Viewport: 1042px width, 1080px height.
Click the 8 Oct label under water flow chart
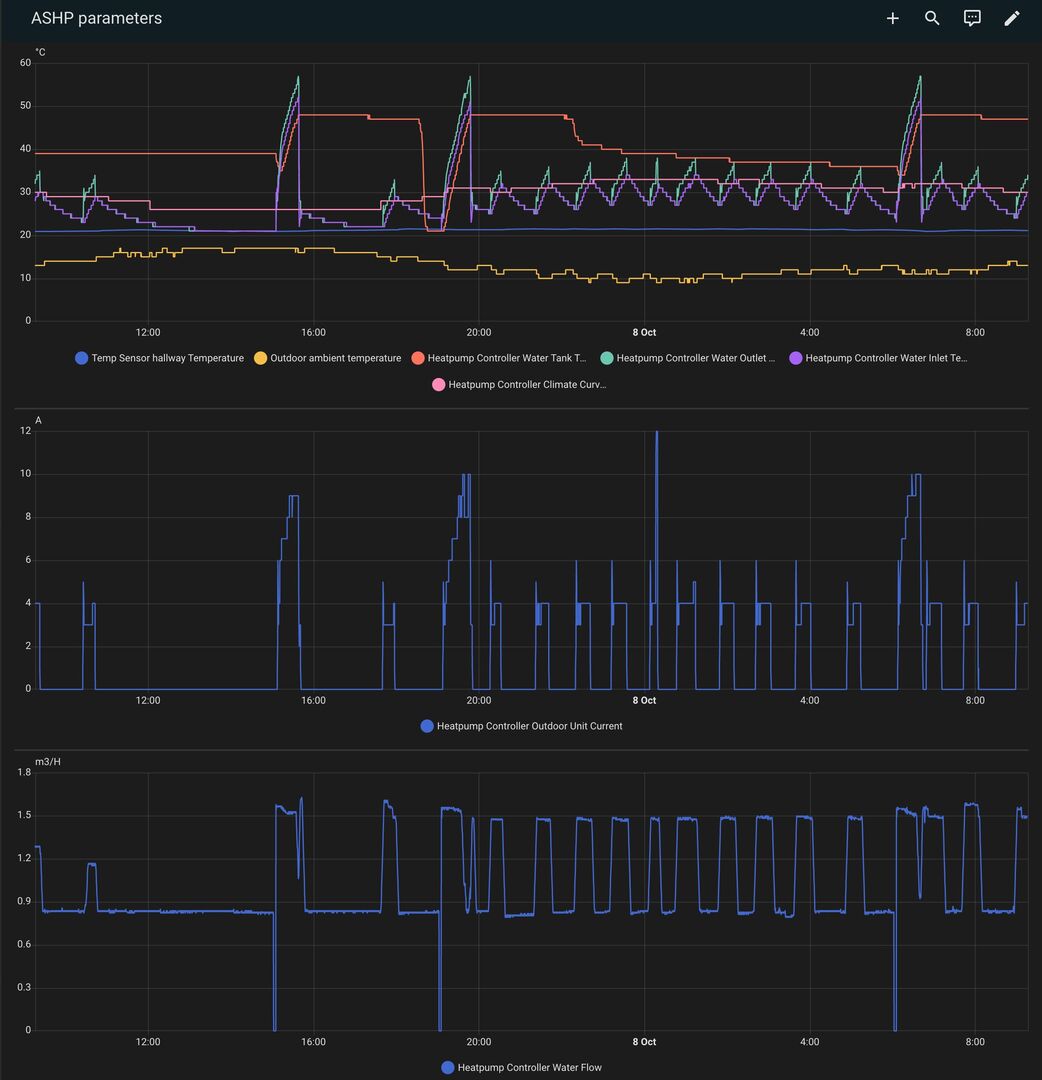644,1042
